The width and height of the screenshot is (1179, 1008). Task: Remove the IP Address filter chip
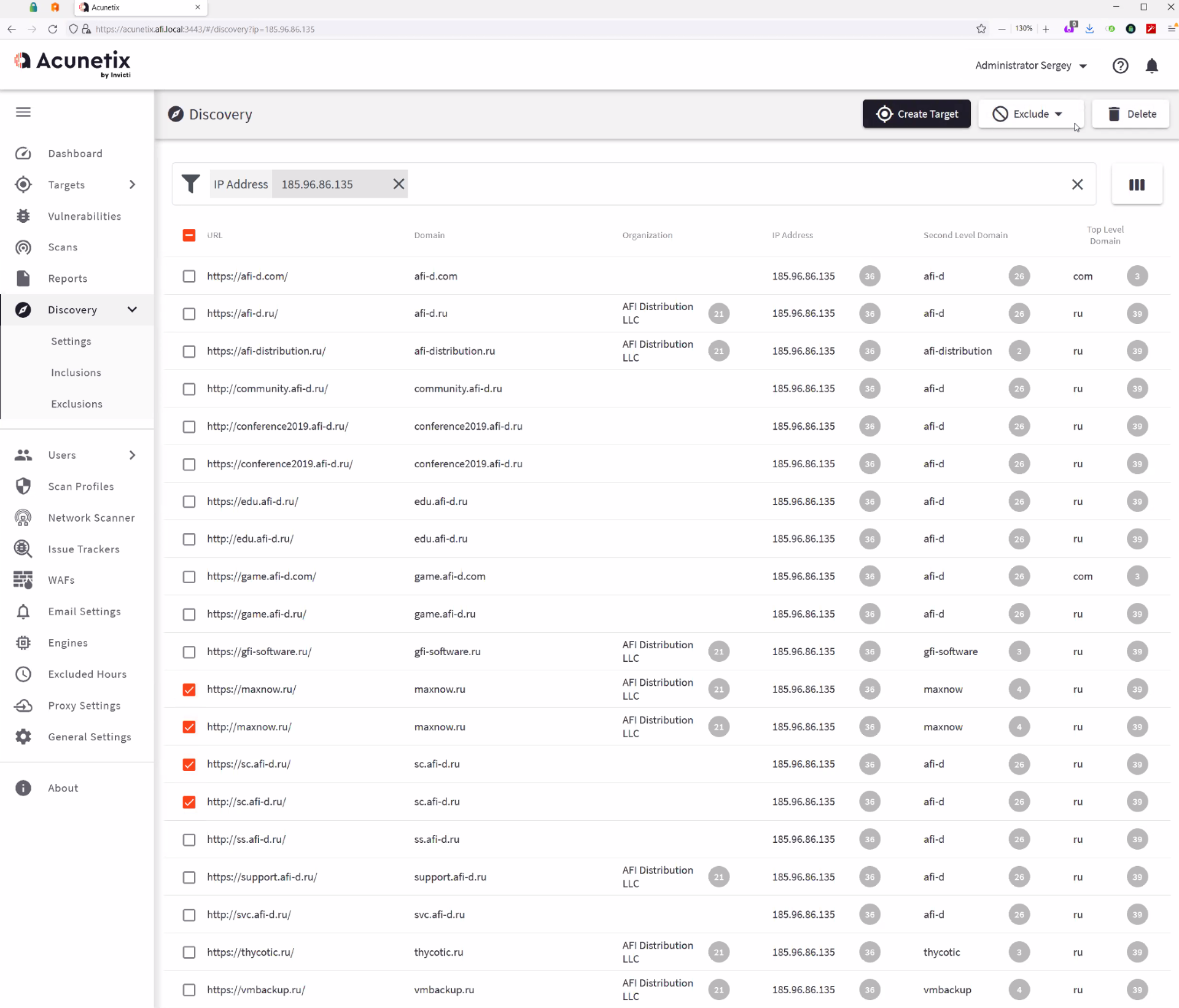pos(399,184)
